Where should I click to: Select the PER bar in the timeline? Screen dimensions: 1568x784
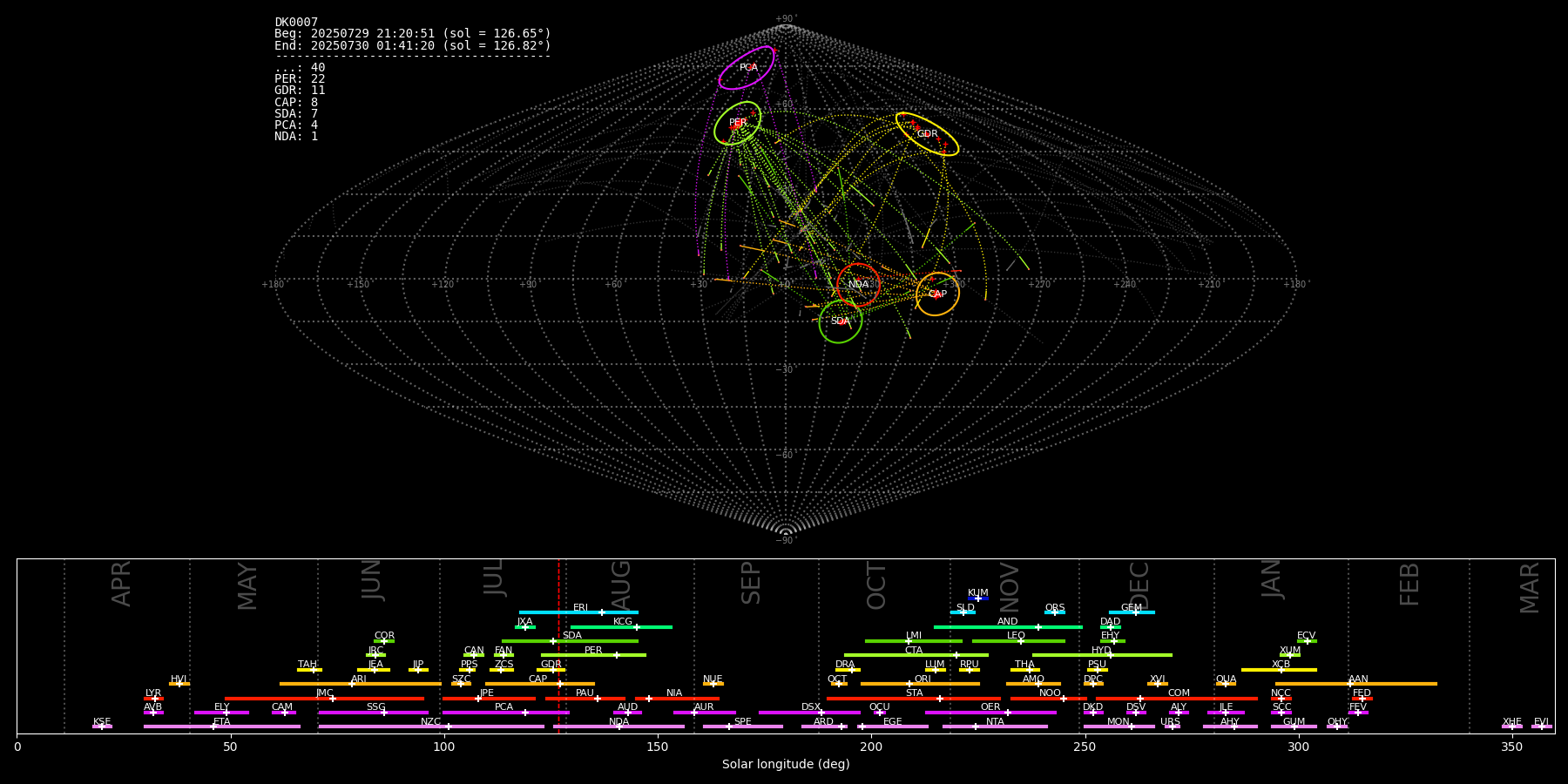[x=593, y=655]
